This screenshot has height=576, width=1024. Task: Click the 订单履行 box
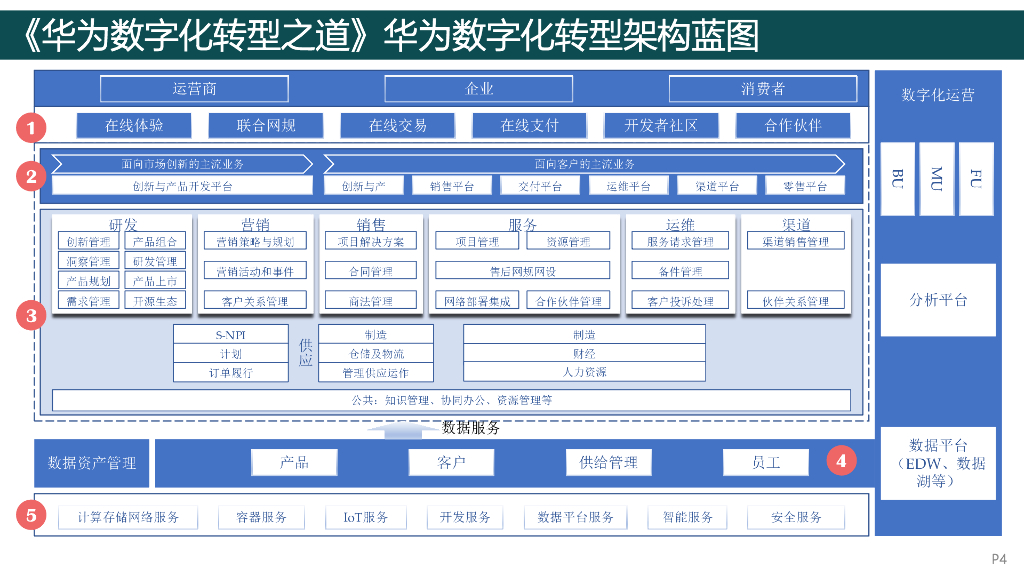(x=231, y=372)
